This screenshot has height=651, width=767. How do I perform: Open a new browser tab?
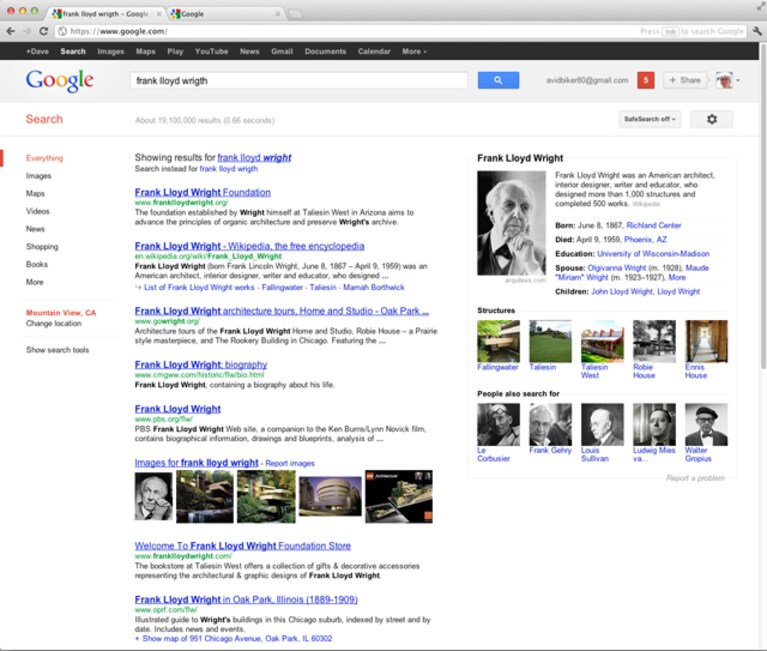295,14
